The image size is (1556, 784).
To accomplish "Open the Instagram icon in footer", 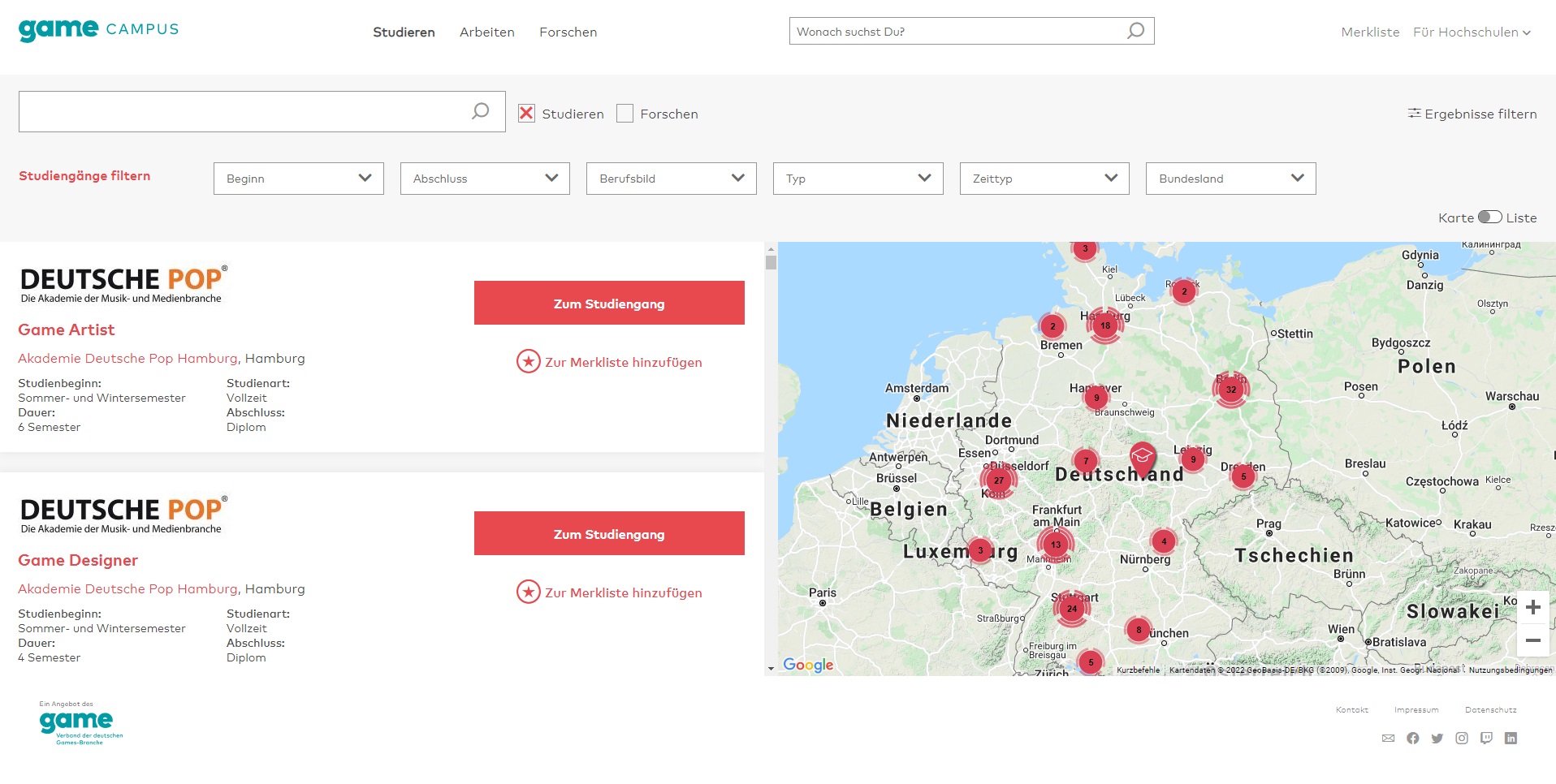I will (x=1462, y=738).
